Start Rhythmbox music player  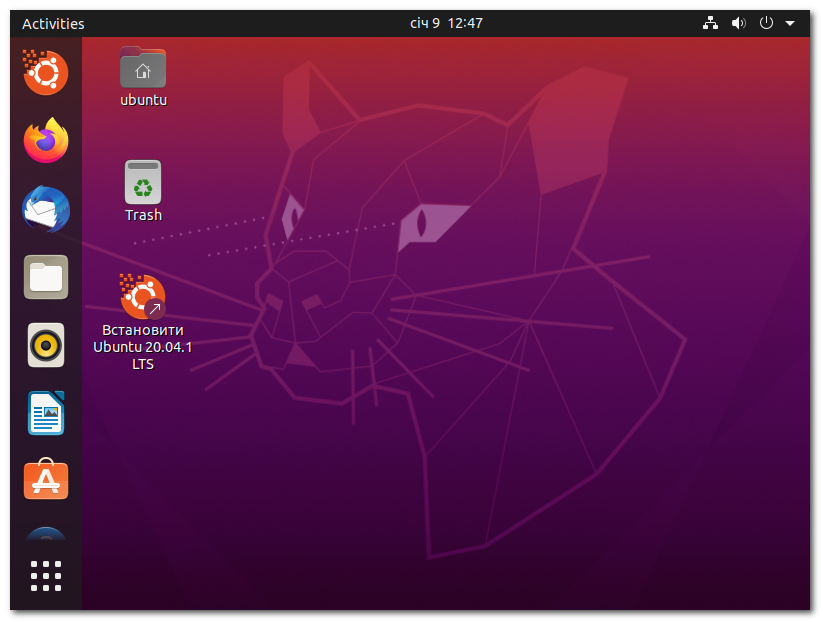(x=45, y=345)
